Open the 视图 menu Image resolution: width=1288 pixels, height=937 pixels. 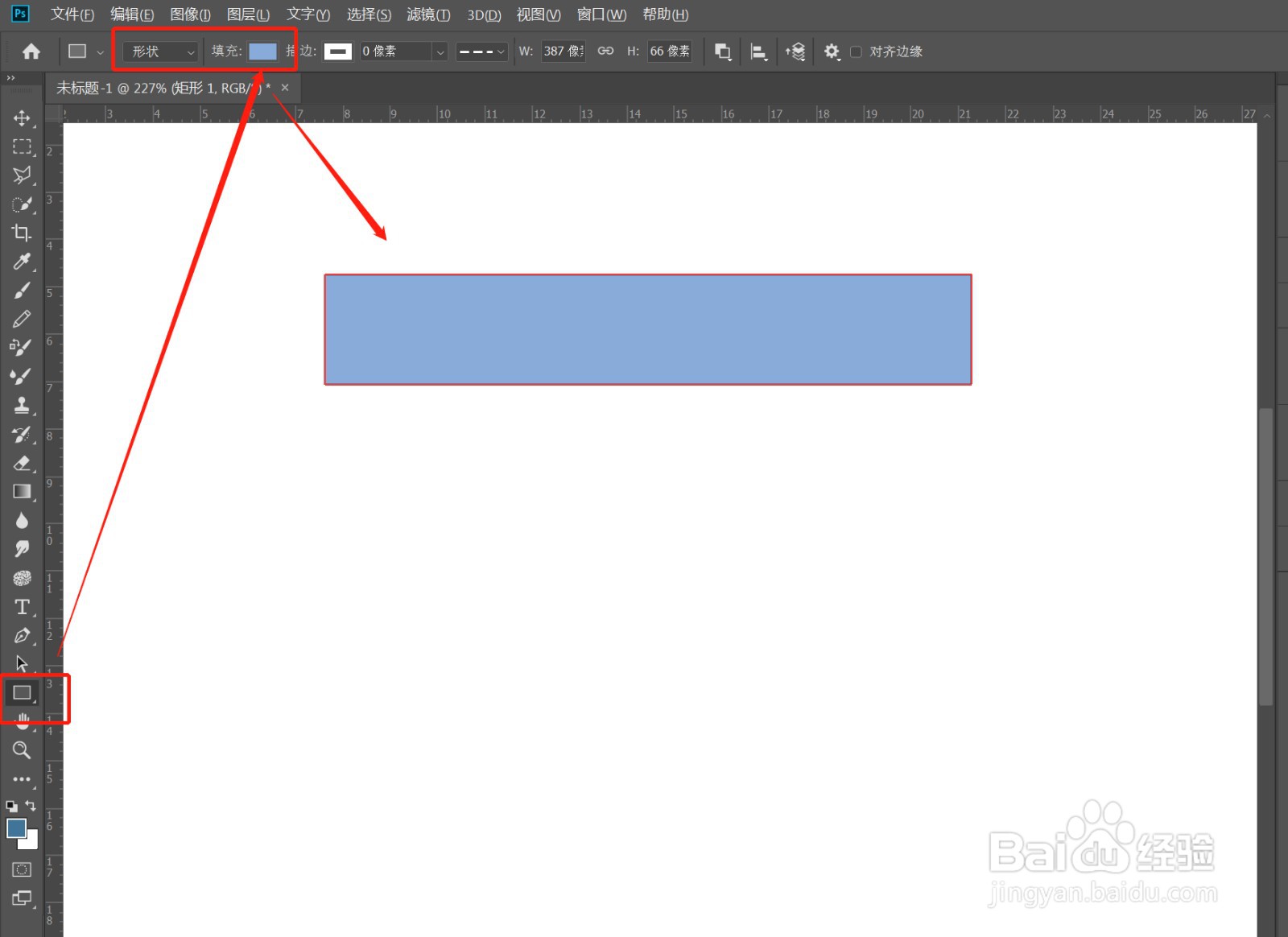[539, 14]
